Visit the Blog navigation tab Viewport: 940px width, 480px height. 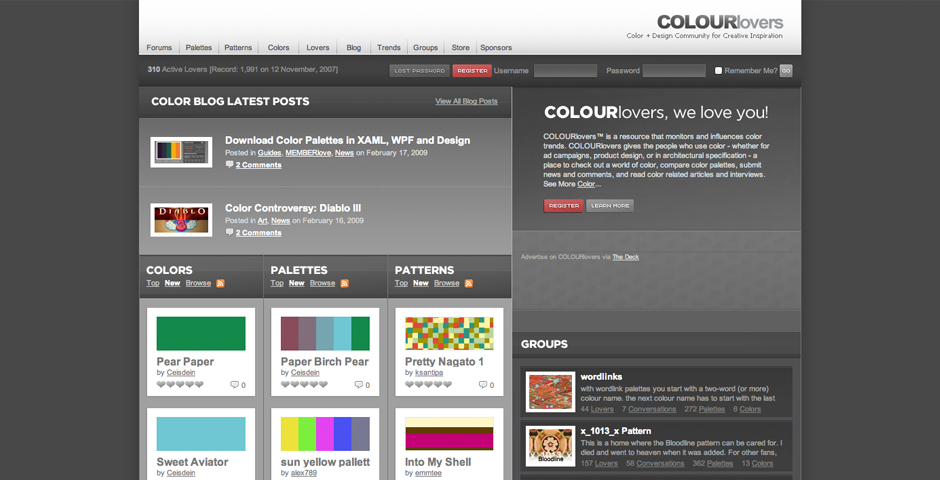[x=354, y=47]
